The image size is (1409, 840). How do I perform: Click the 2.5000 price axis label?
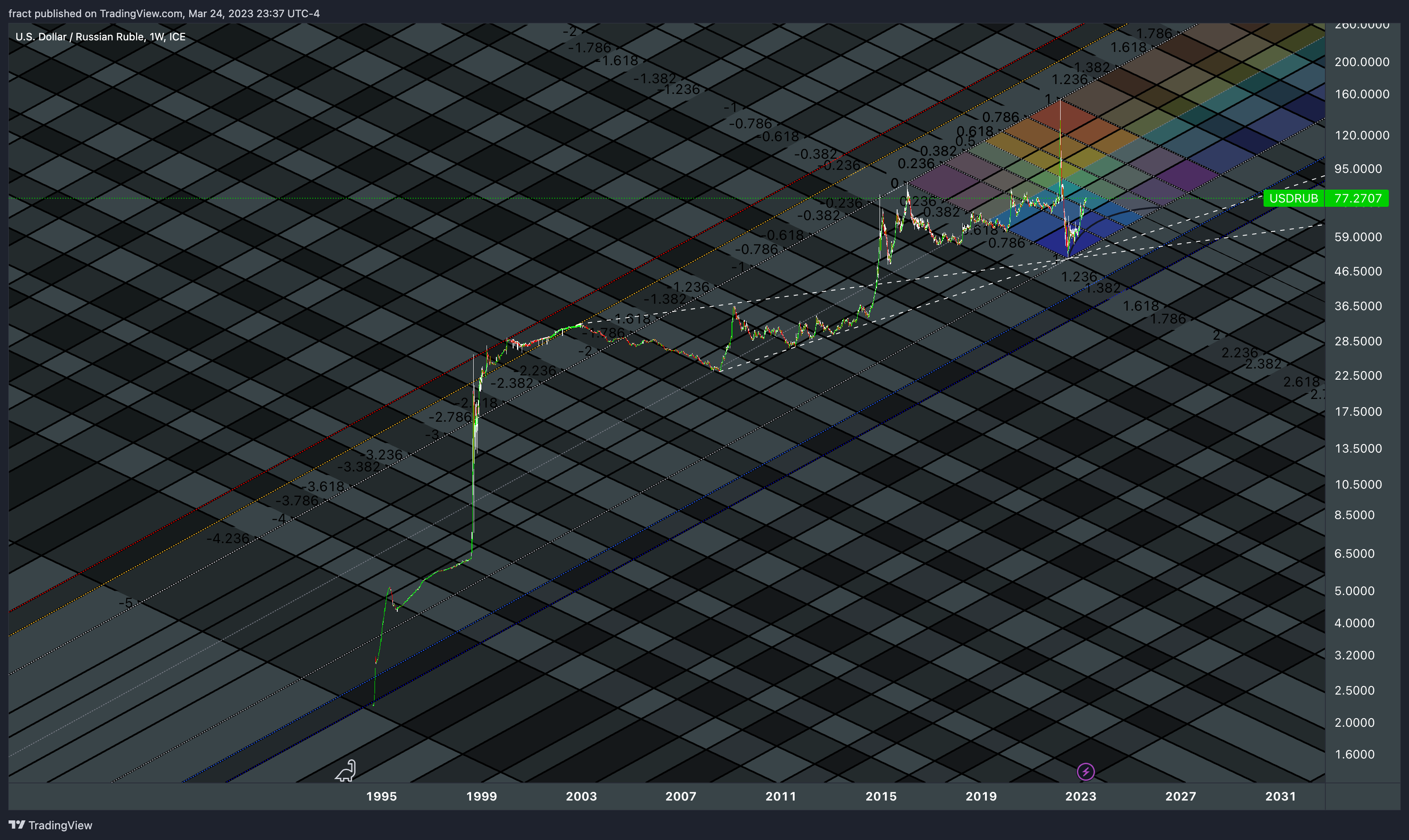[x=1355, y=691]
